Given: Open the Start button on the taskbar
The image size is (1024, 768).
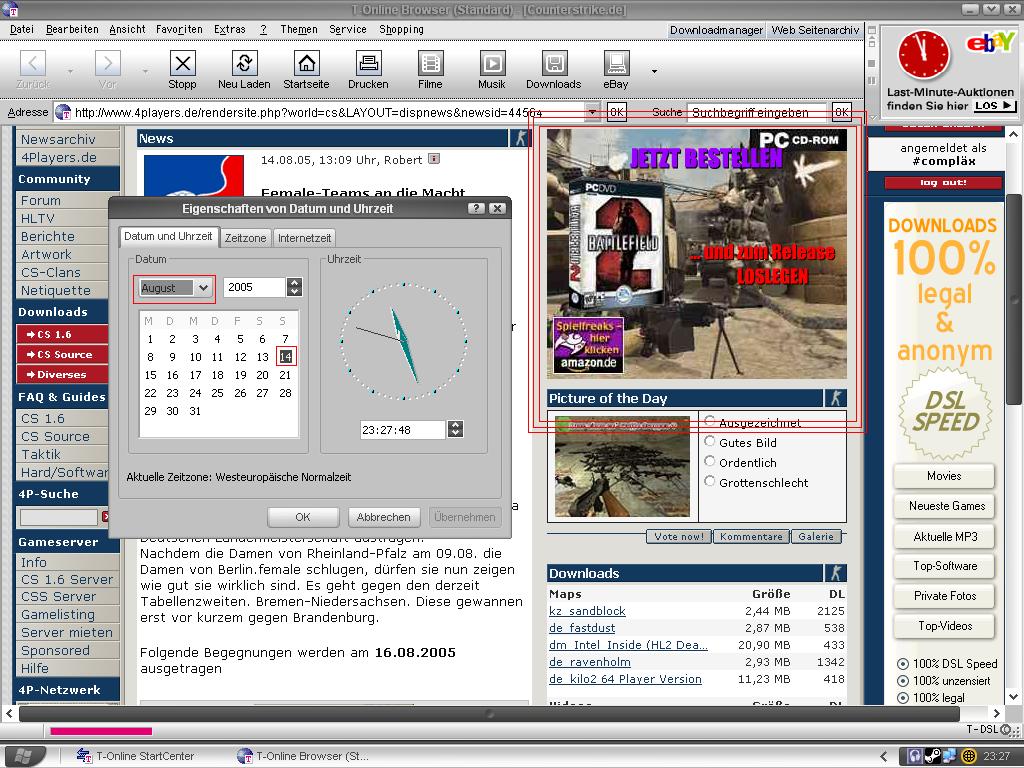Looking at the screenshot, I should click(24, 756).
